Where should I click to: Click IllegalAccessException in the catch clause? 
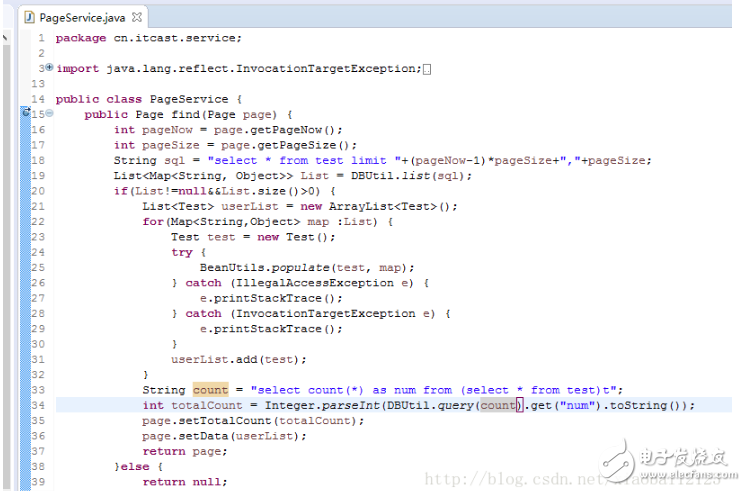pyautogui.click(x=305, y=283)
